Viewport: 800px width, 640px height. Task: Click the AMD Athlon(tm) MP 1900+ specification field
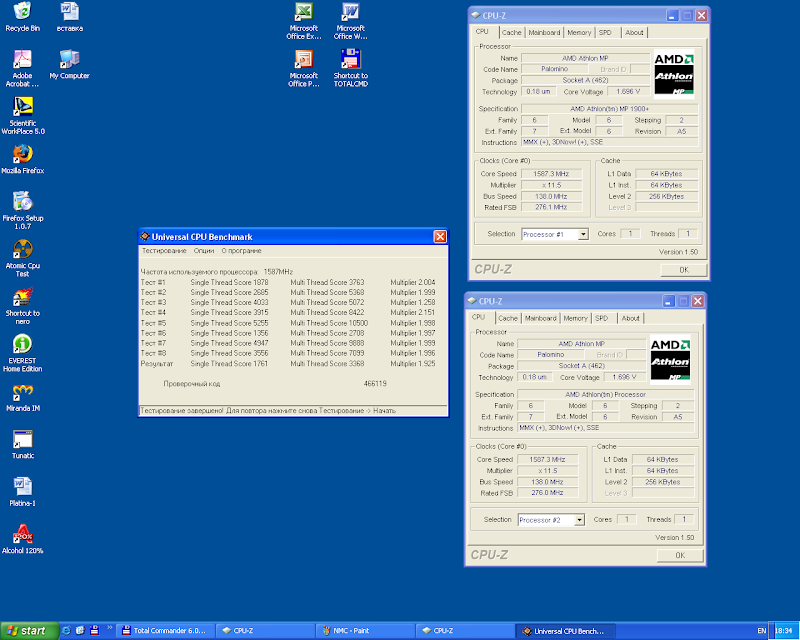(609, 109)
